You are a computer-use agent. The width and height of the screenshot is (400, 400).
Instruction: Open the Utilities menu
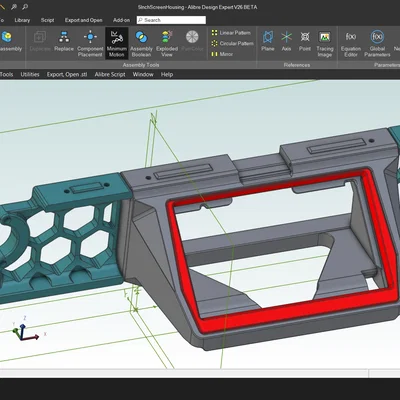coord(30,74)
